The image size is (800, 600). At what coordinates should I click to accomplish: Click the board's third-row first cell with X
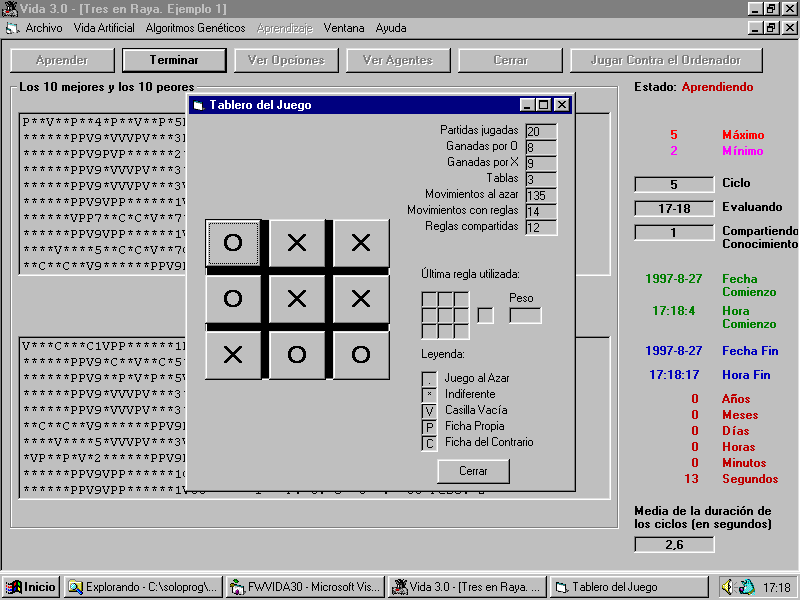(233, 355)
